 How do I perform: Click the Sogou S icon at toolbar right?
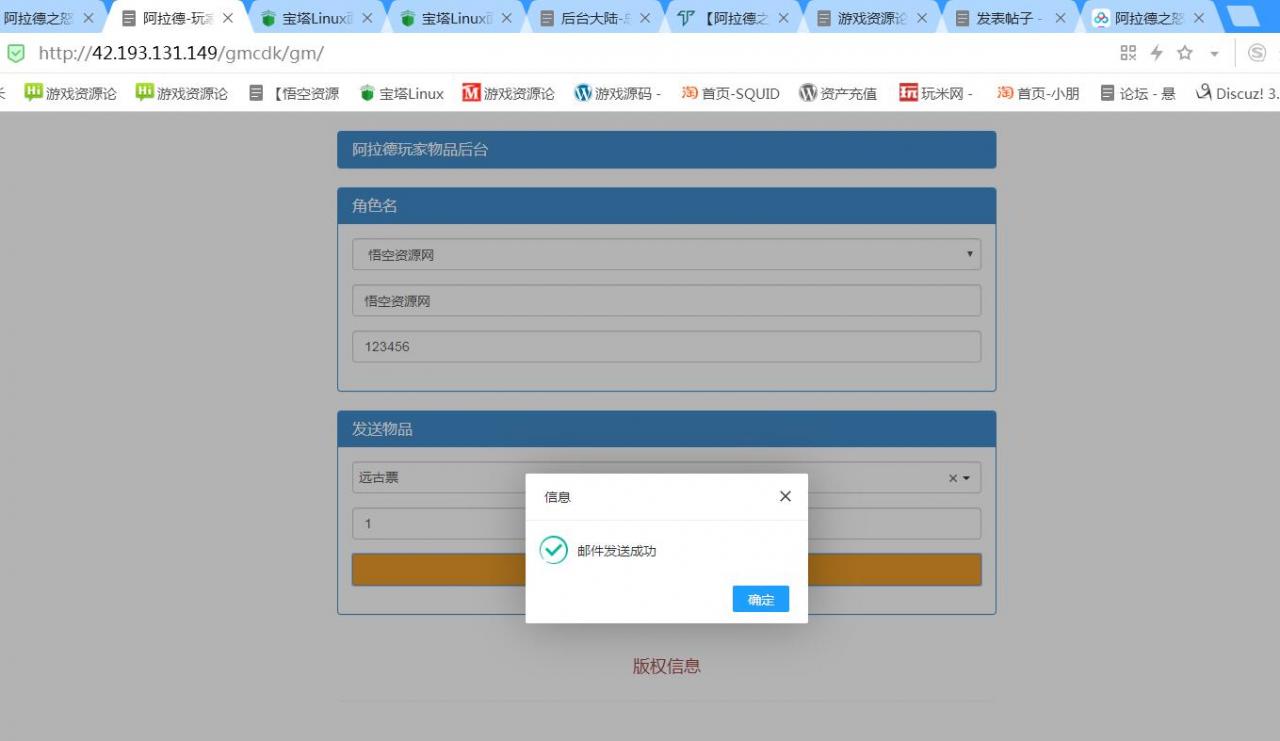[1257, 53]
